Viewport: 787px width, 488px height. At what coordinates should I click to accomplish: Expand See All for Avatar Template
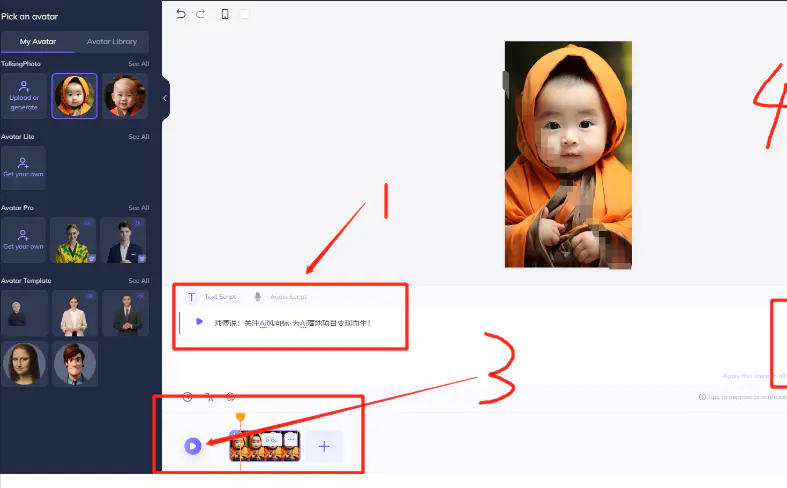138,281
